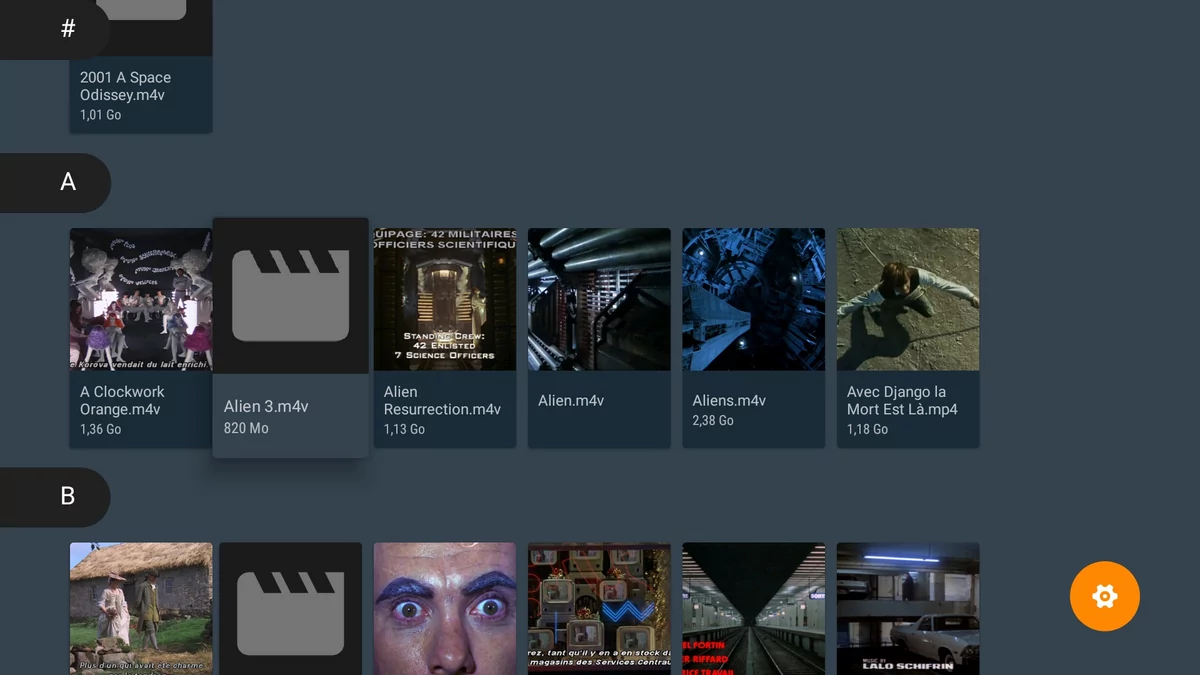Click the "1,36 Go" file size

click(x=100, y=429)
